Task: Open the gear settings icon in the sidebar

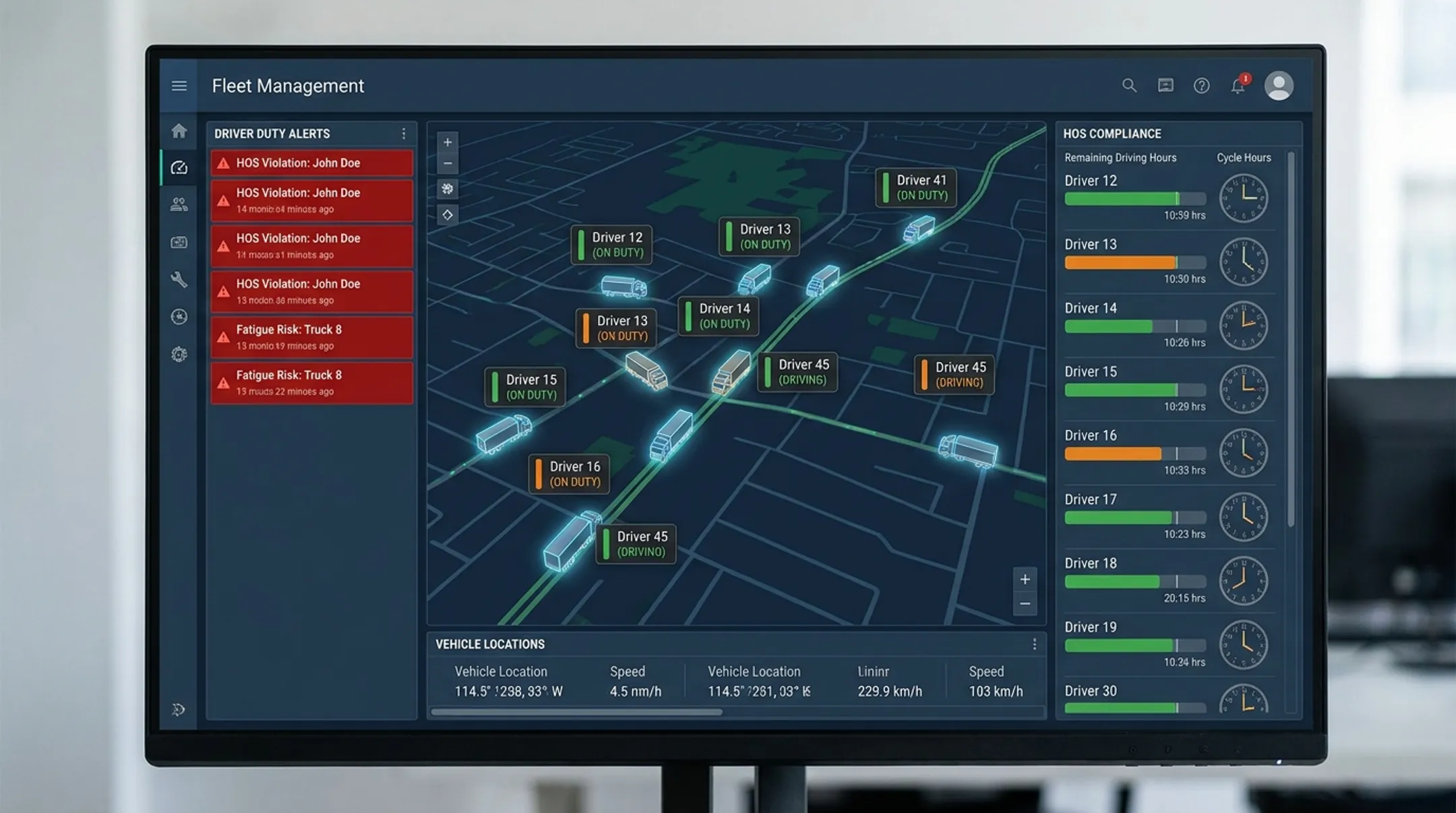Action: tap(179, 354)
